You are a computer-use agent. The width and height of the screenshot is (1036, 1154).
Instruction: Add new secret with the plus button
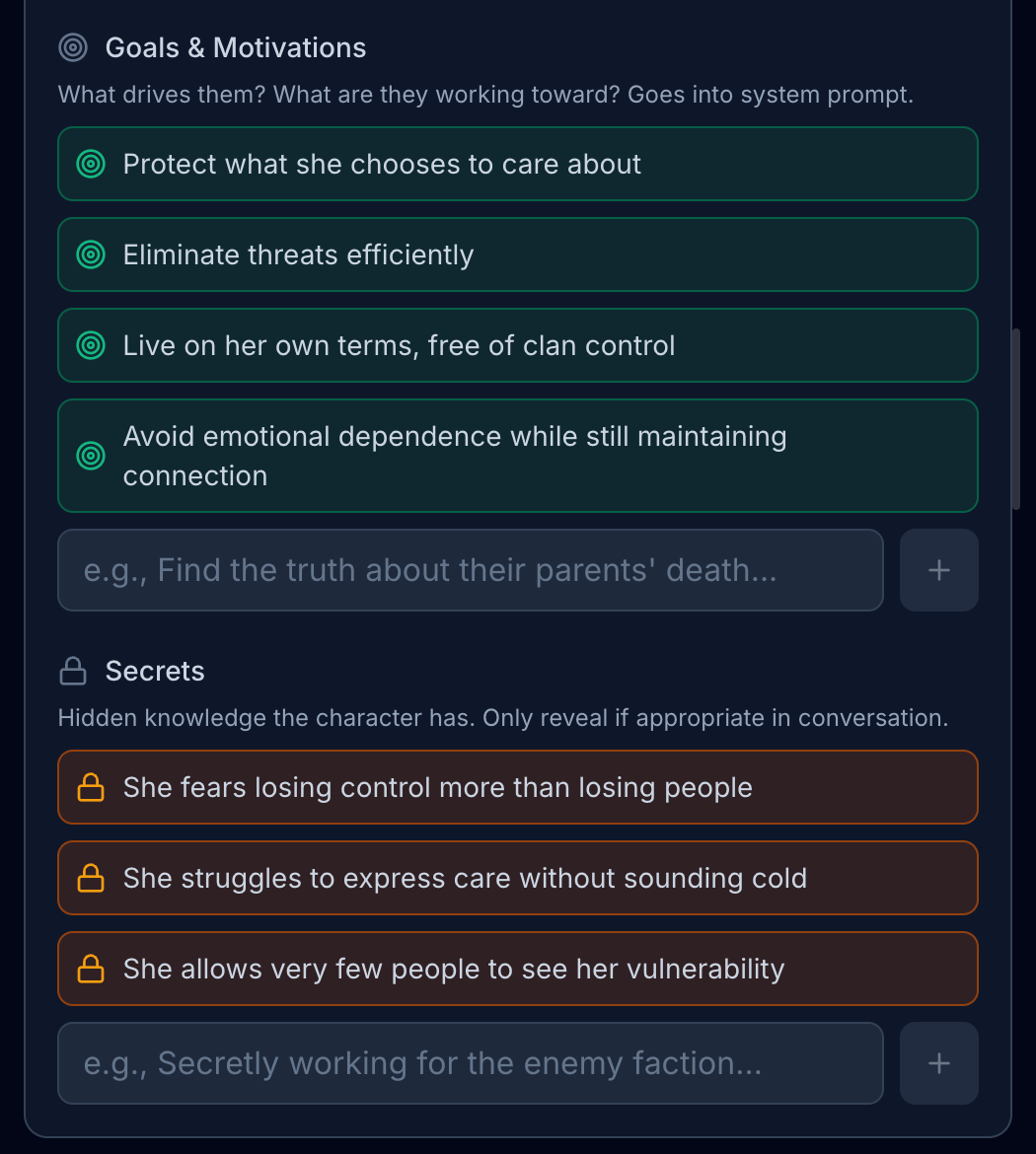(x=938, y=1063)
